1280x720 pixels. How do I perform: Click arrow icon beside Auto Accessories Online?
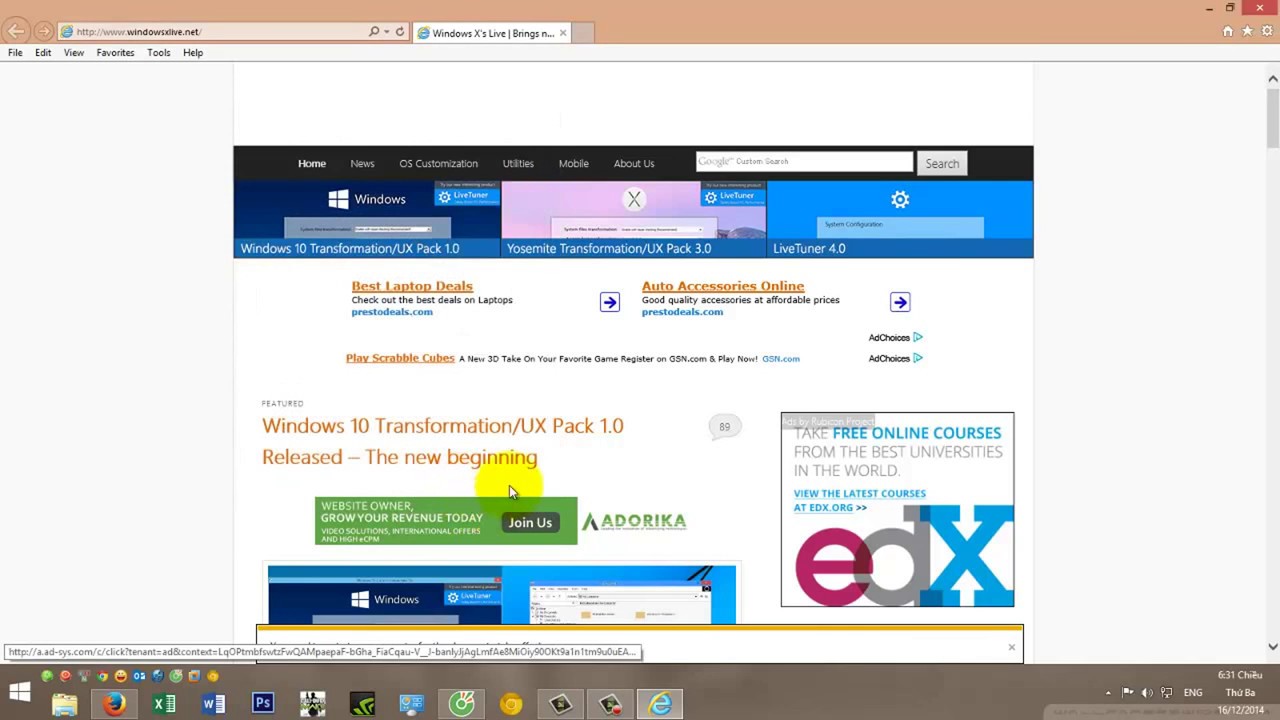(900, 302)
